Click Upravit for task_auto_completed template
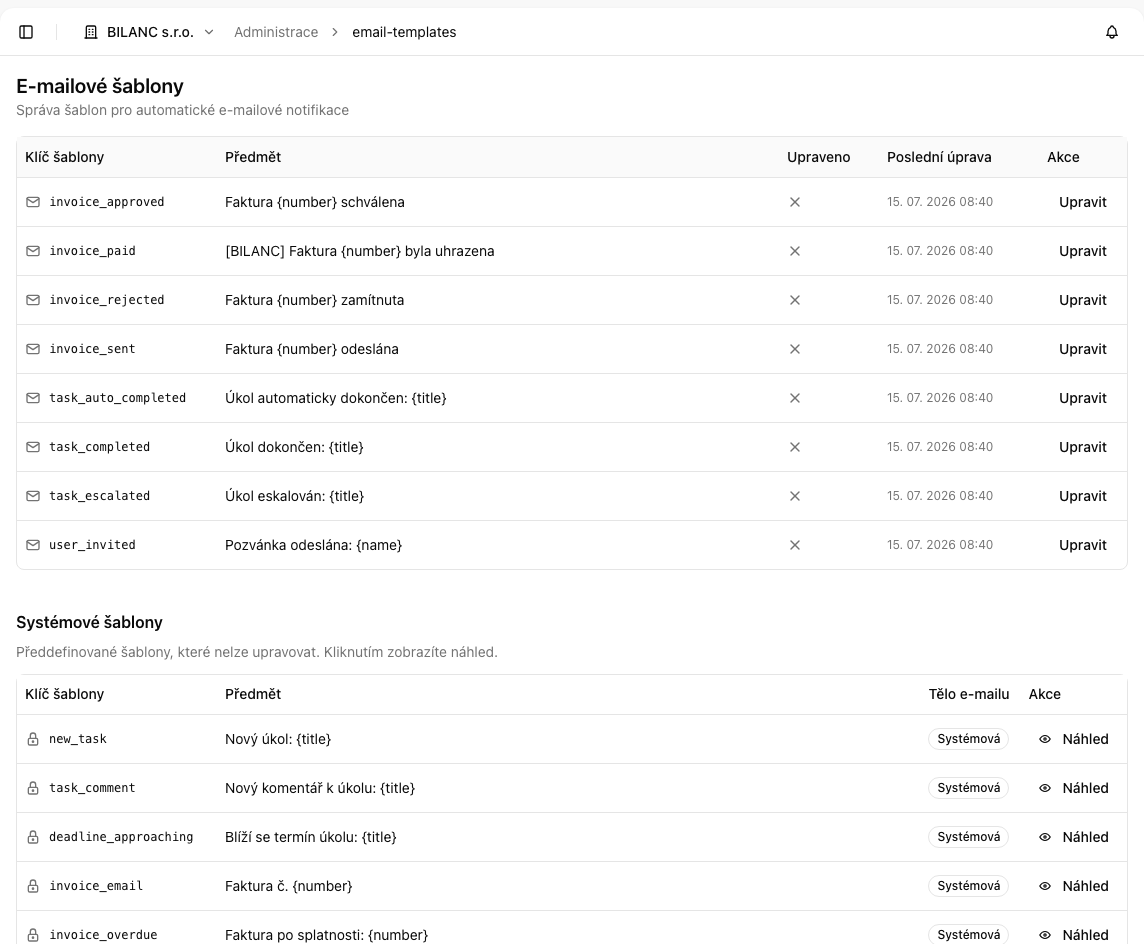1144x944 pixels. (1083, 398)
